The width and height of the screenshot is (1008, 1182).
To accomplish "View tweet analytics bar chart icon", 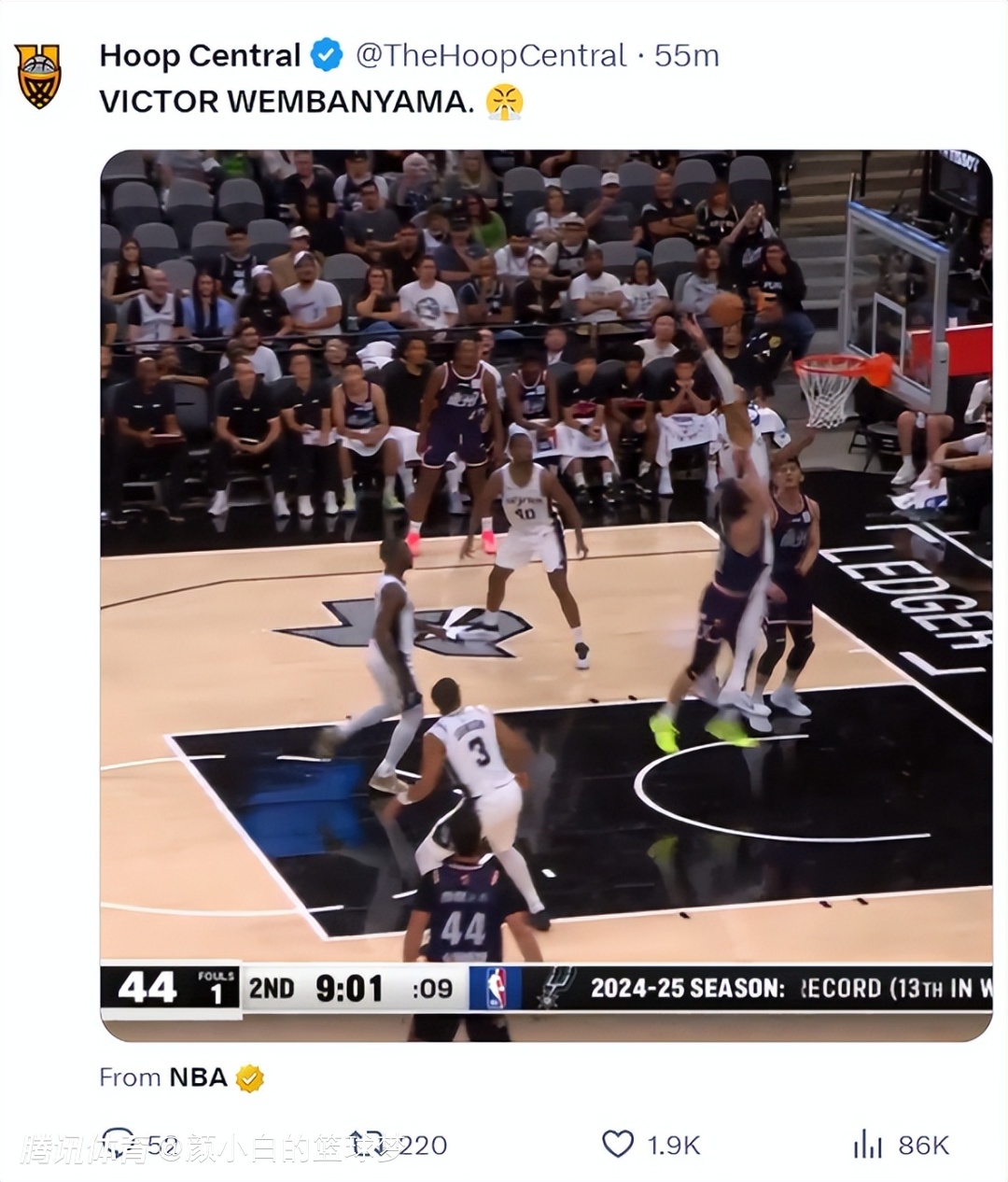I will tap(868, 1145).
